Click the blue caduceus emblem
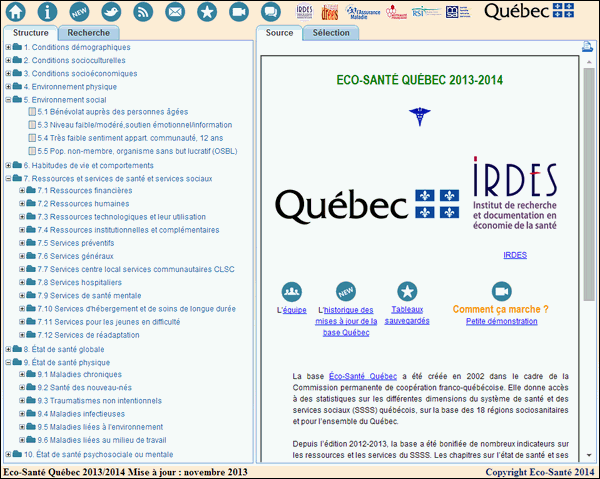 (419, 117)
